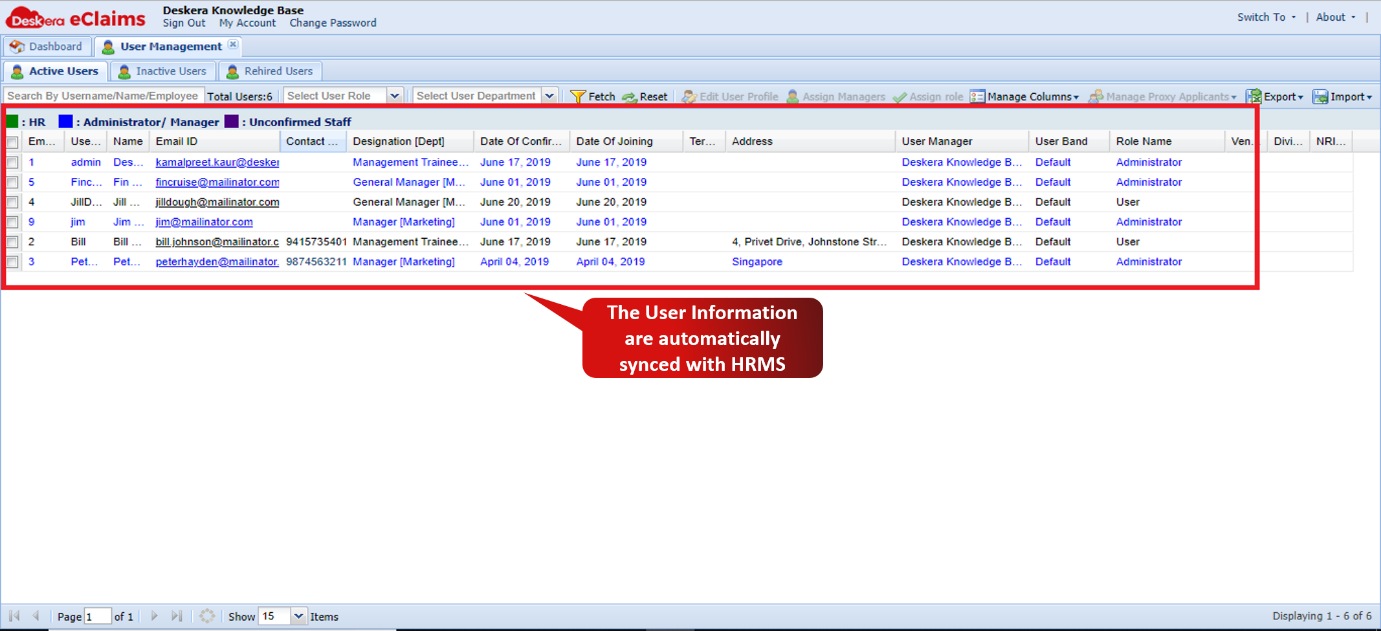Screen dimensions: 1381x631
Task: Click the last page navigation arrow
Action: pyautogui.click(x=178, y=616)
